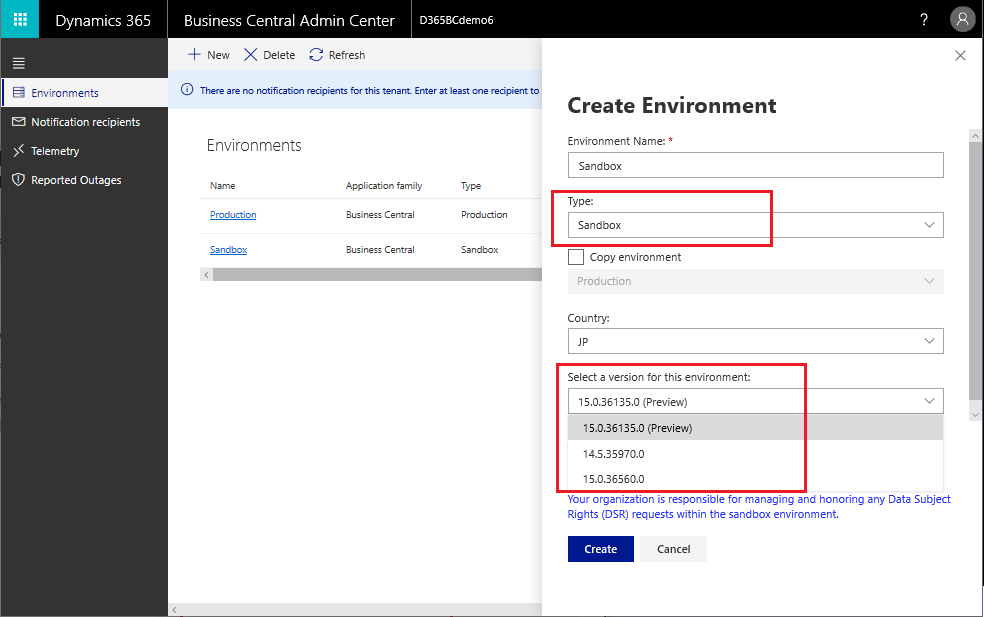984x617 pixels.
Task: Click the Reported Outages shield icon
Action: point(19,180)
